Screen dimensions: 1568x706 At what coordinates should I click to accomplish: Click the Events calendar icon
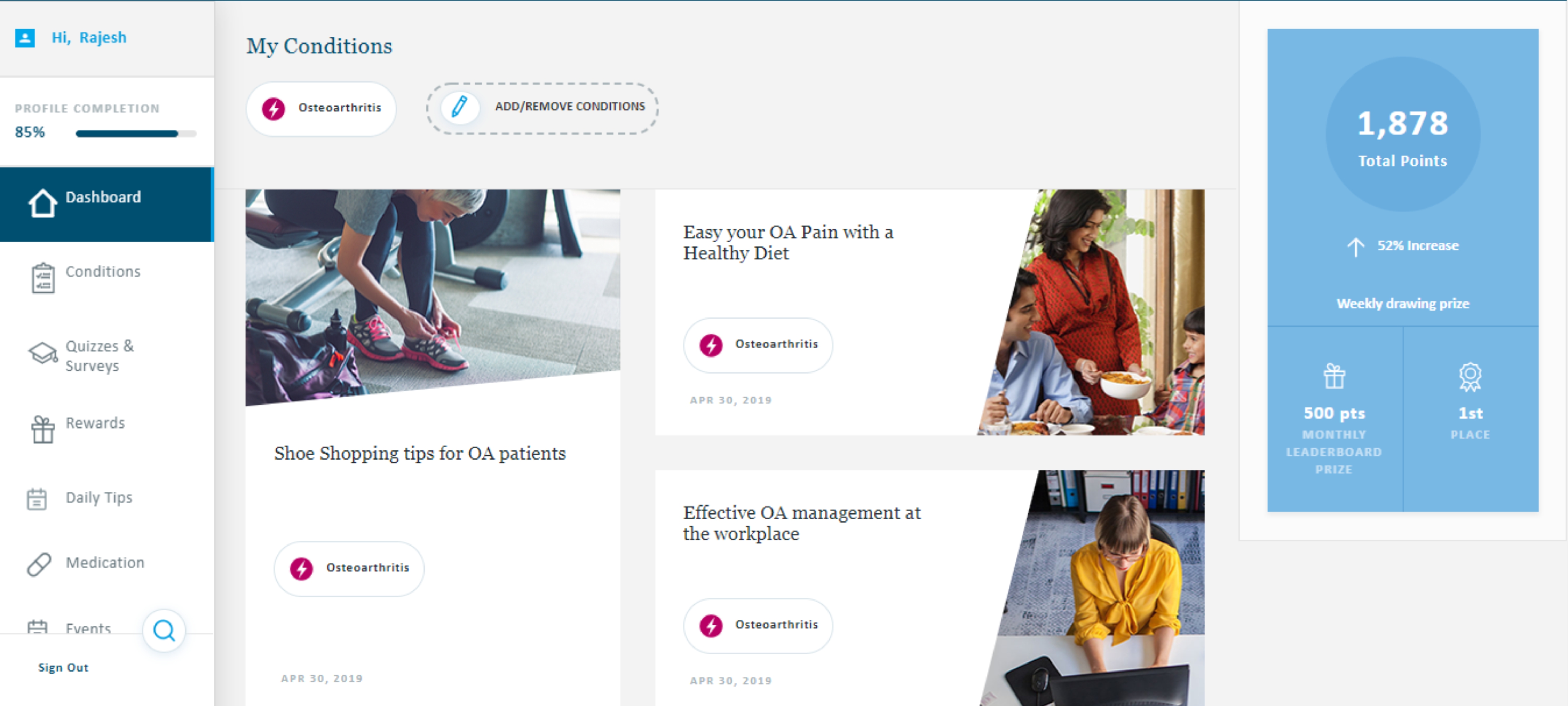pyautogui.click(x=37, y=627)
